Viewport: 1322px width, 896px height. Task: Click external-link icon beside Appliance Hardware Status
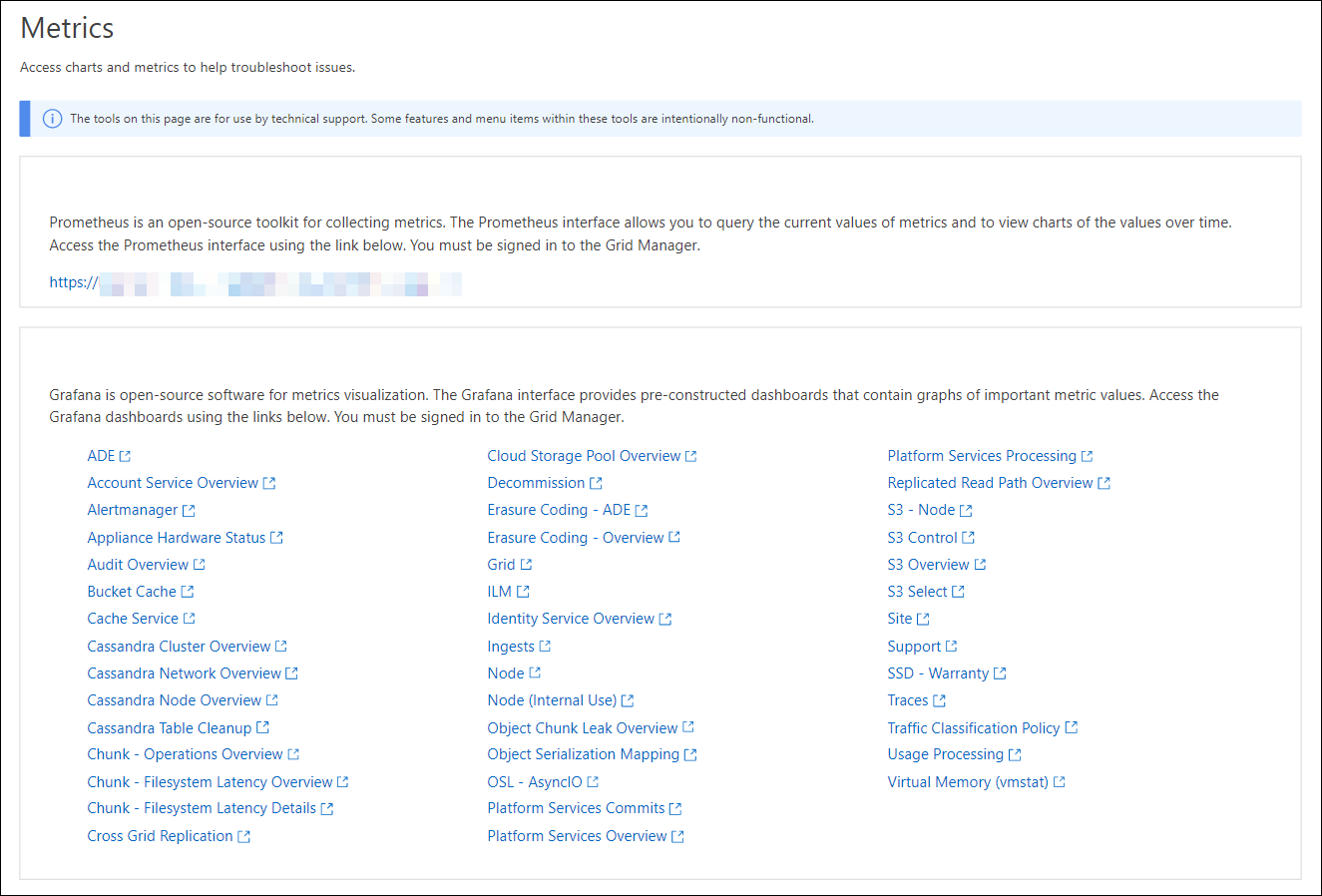276,538
